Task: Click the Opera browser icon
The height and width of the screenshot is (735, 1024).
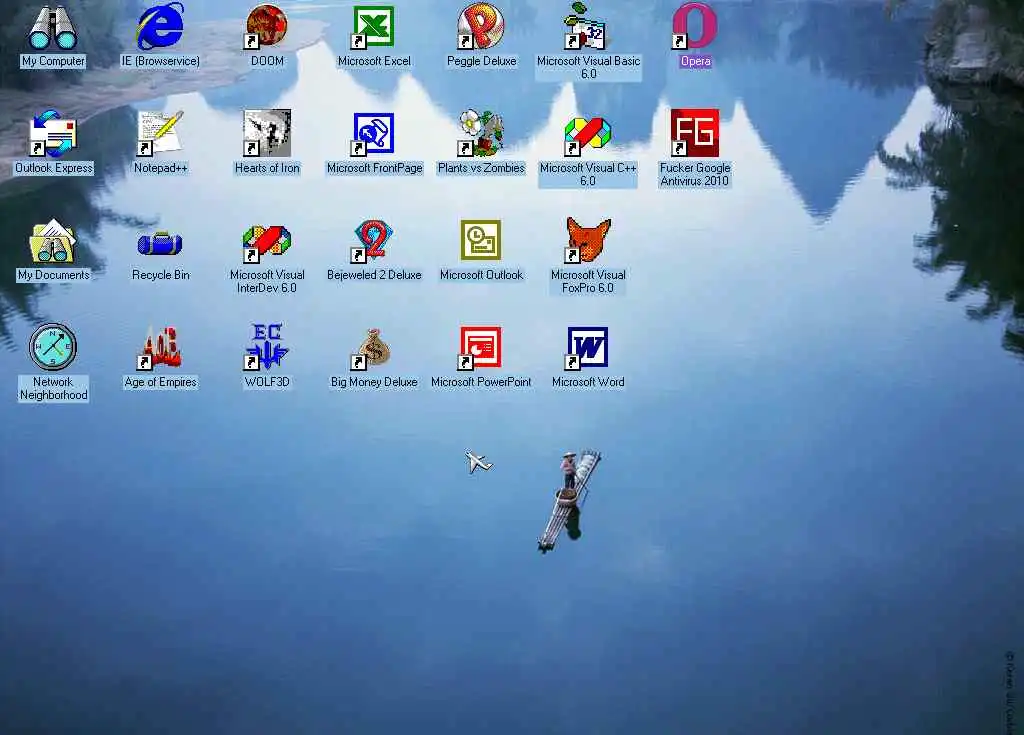Action: (x=695, y=27)
